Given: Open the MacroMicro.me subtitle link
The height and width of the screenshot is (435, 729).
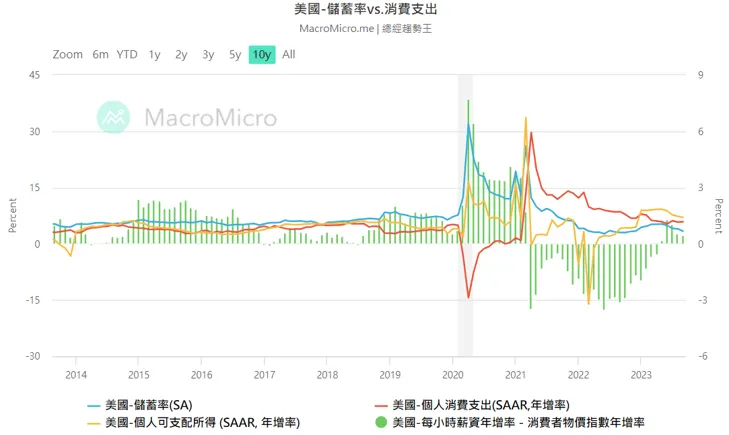Looking at the screenshot, I should pyautogui.click(x=337, y=28).
